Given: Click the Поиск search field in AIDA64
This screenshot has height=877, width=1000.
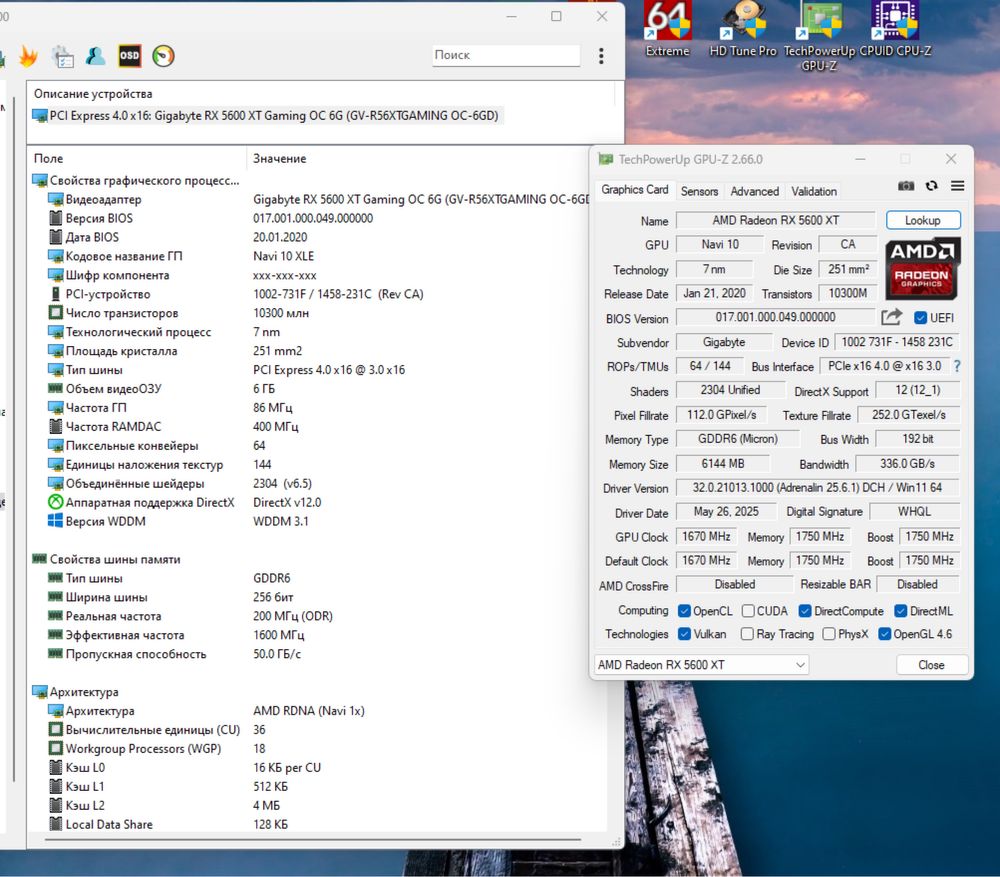Looking at the screenshot, I should pyautogui.click(x=506, y=55).
